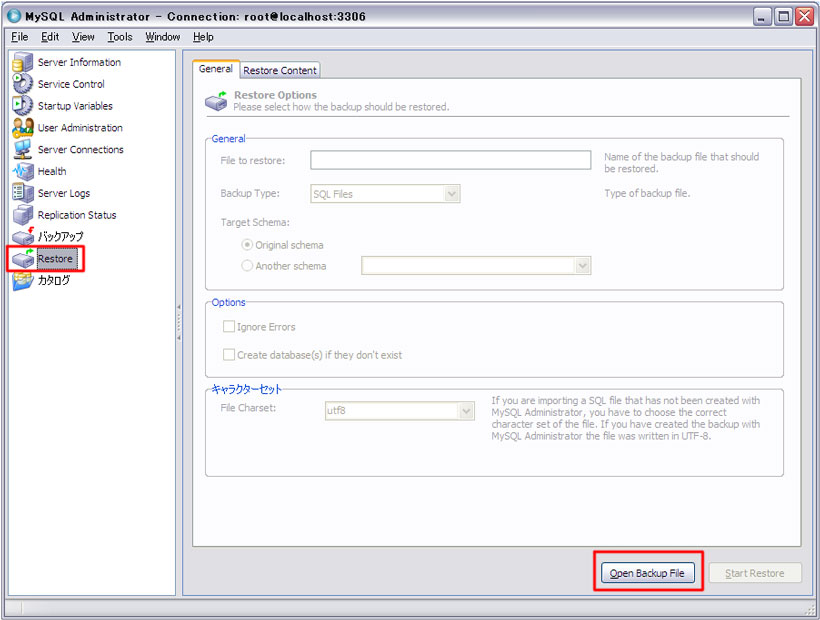Click the Restore Options header drive icon
Viewport: 820px width, 620px height.
point(216,101)
